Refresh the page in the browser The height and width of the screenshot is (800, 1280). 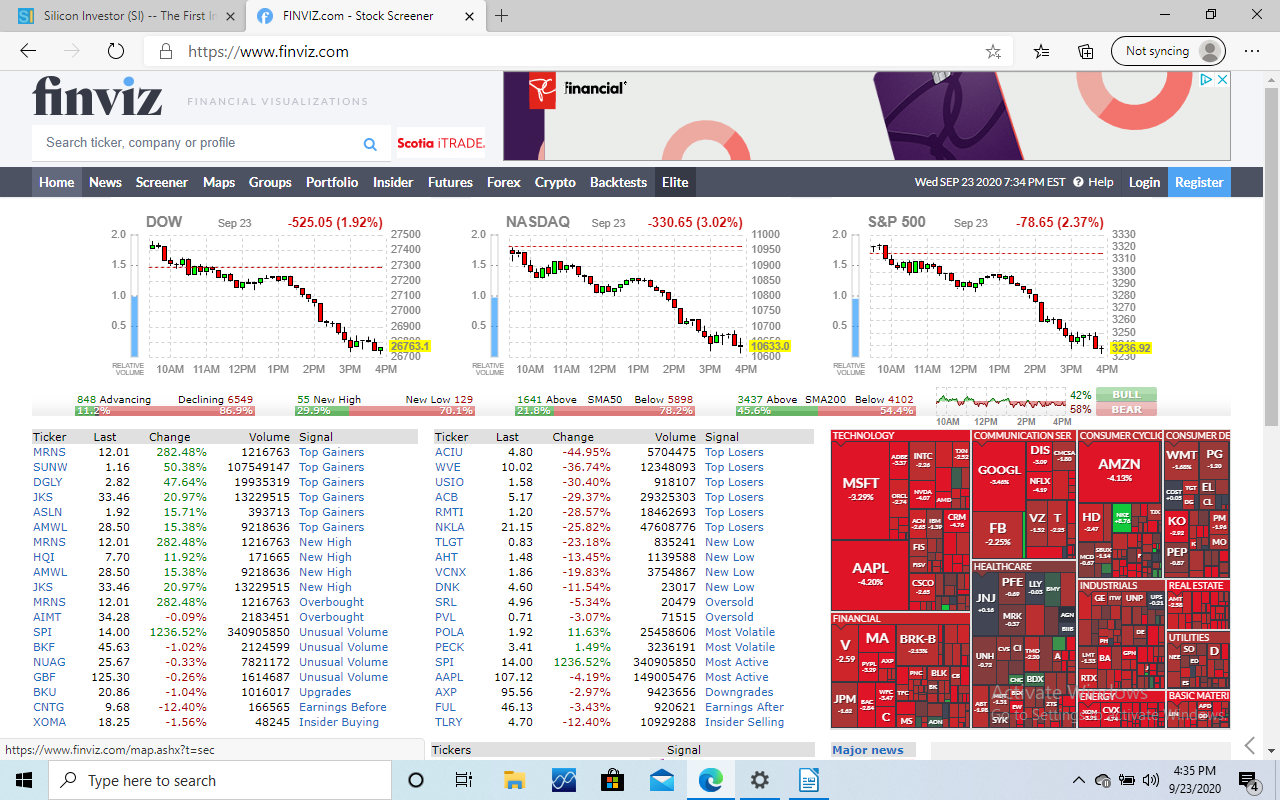(116, 51)
